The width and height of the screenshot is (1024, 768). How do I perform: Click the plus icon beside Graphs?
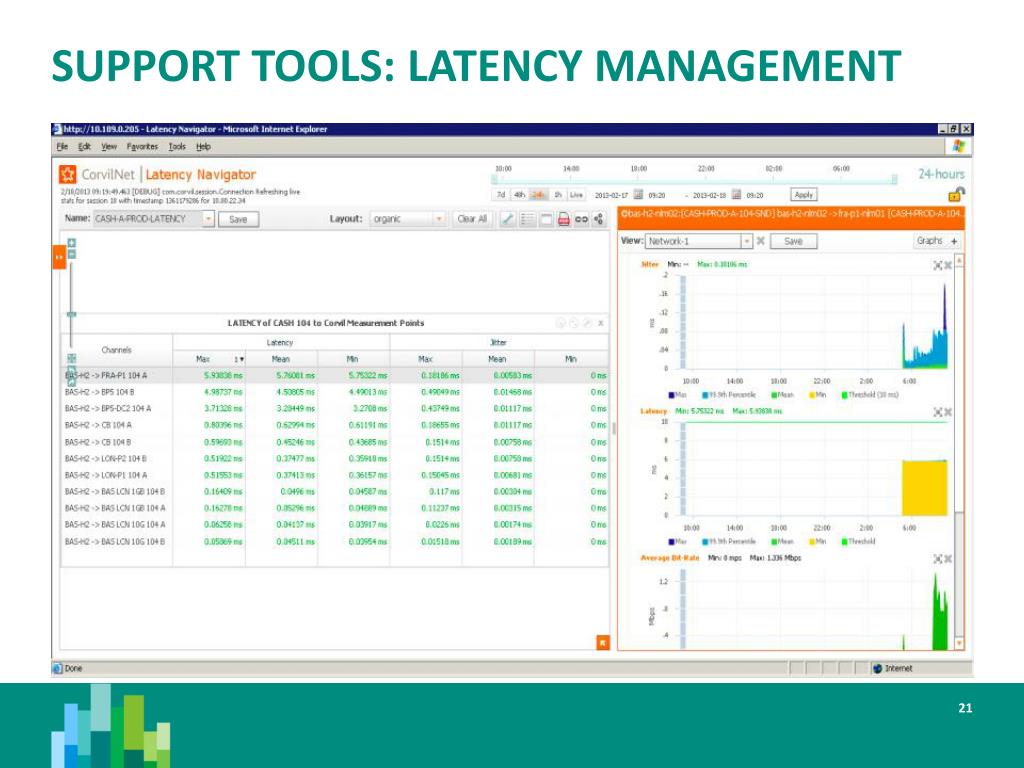pyautogui.click(x=954, y=241)
